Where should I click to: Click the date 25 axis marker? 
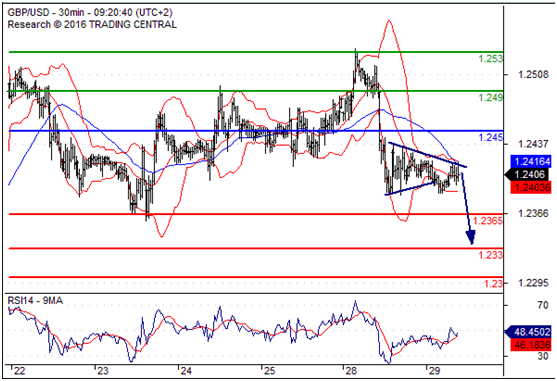coord(270,371)
